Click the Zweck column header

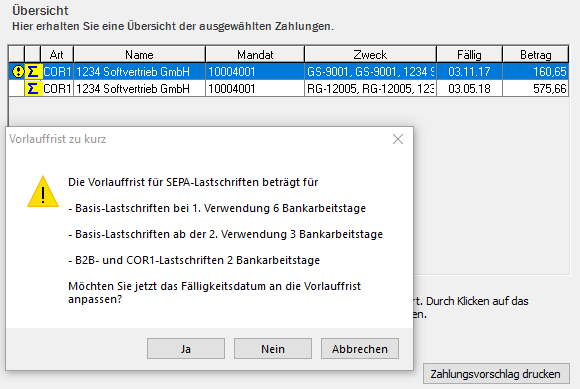tap(370, 55)
